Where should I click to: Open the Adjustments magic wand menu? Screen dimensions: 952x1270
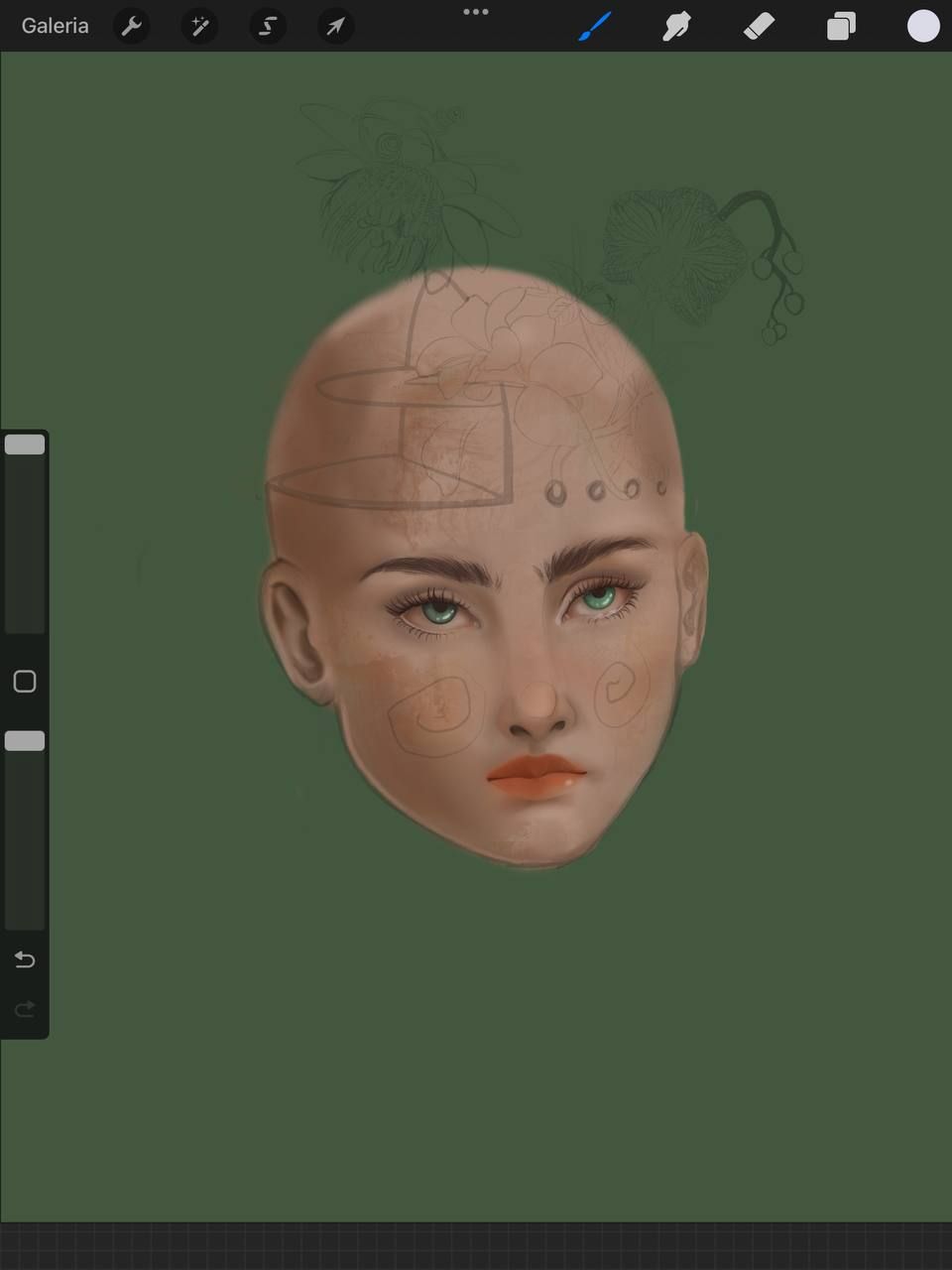coord(199,26)
